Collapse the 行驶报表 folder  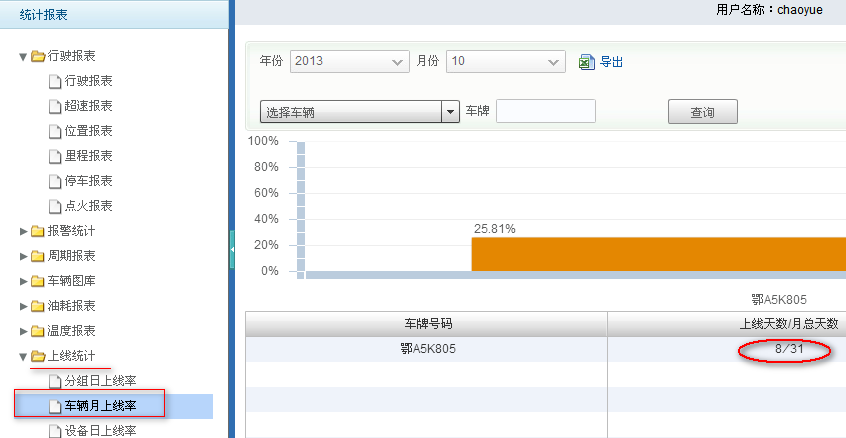(x=24, y=56)
